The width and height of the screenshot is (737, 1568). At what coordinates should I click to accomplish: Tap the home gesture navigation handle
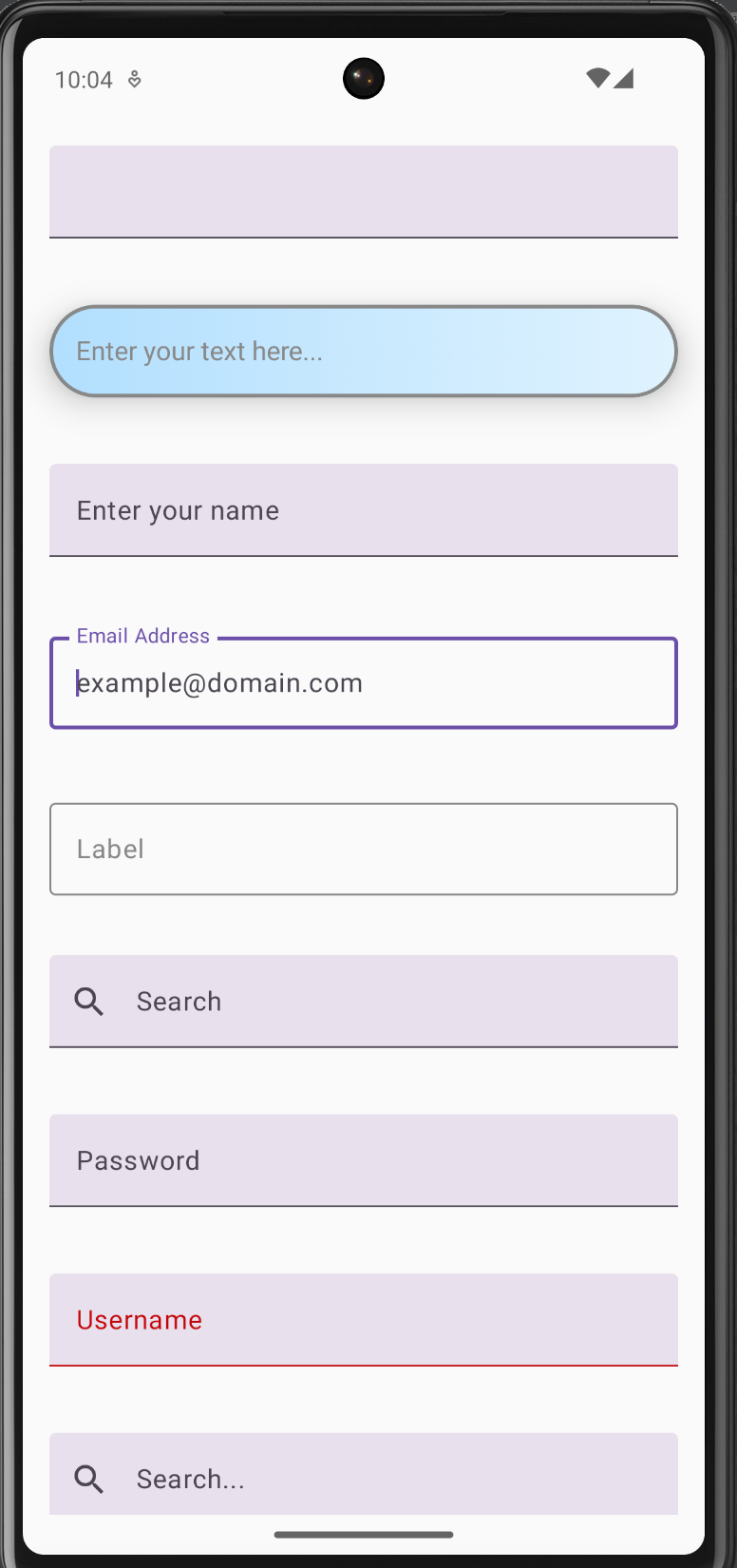click(x=364, y=1534)
